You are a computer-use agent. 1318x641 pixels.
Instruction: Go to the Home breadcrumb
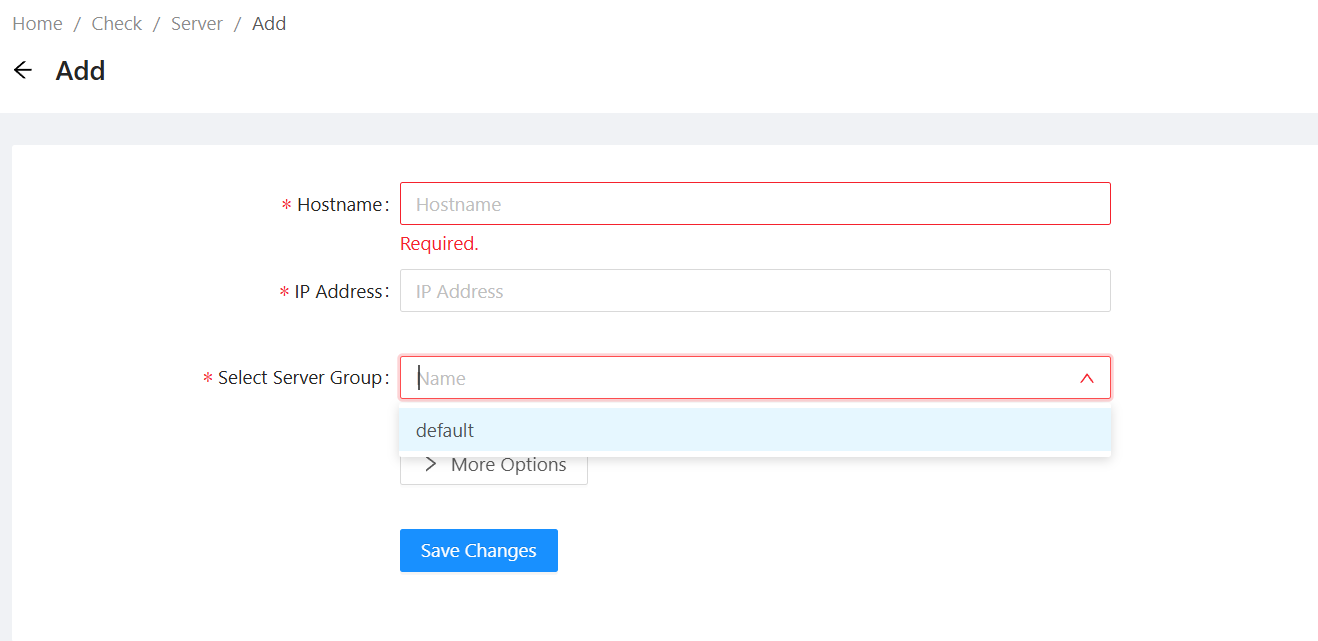click(x=37, y=23)
